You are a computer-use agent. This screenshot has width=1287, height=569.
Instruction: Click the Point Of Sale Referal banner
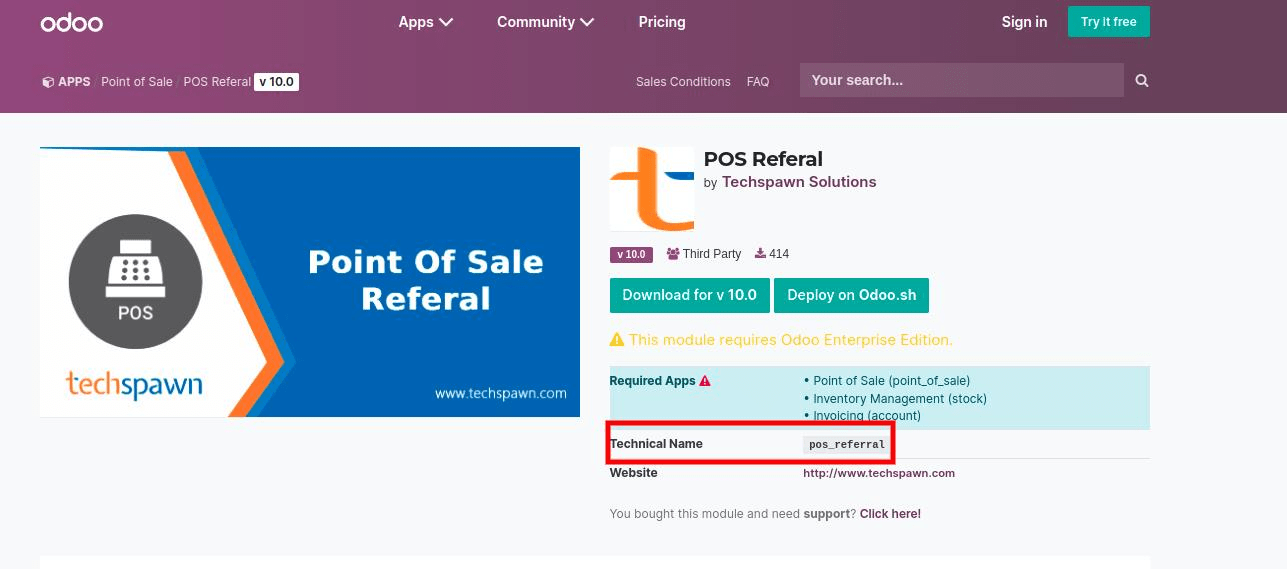[310, 282]
